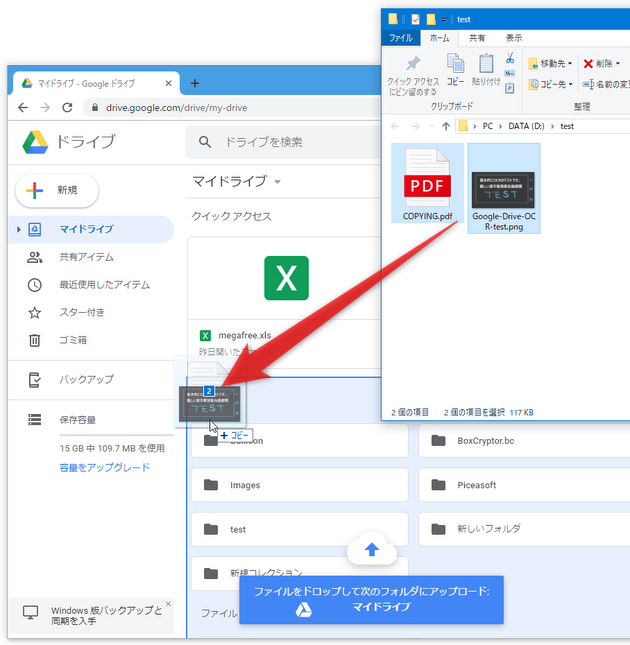This screenshot has height=645, width=630.
Task: Dismiss the backup and sync prompt
Action: [168, 603]
